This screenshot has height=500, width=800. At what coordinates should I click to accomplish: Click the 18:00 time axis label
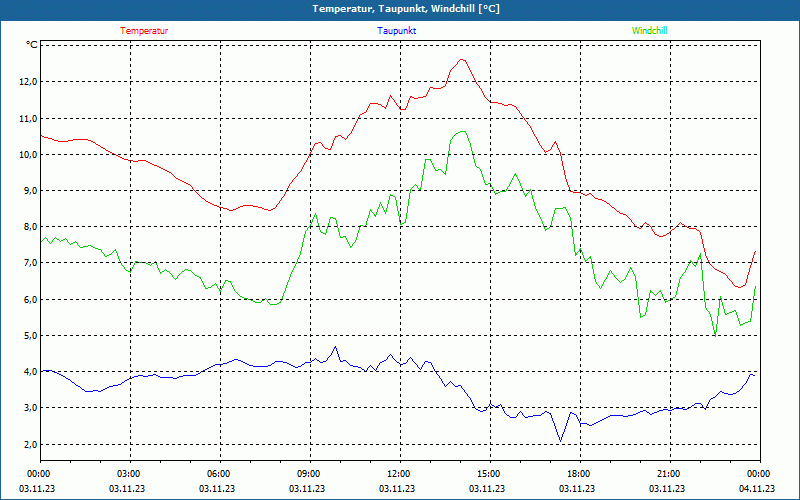580,474
